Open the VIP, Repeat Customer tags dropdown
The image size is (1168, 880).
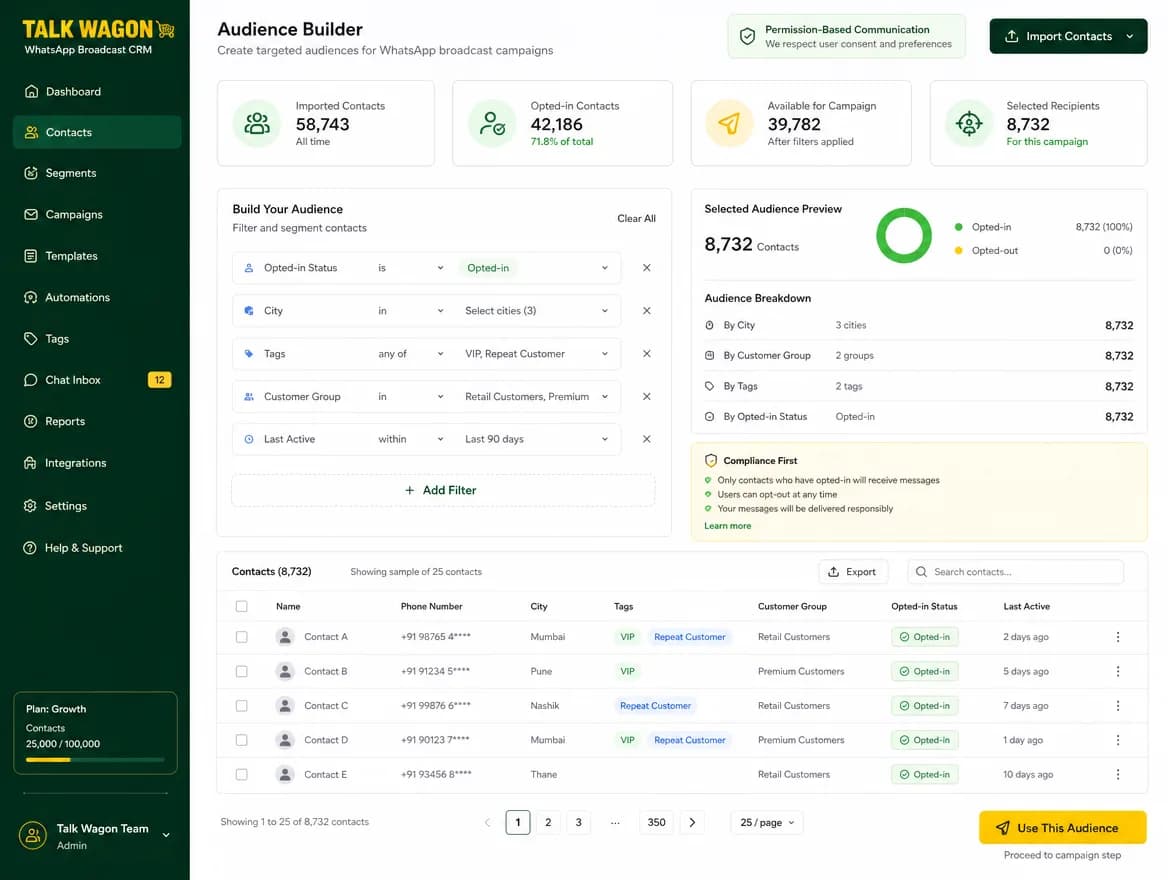[x=537, y=354]
